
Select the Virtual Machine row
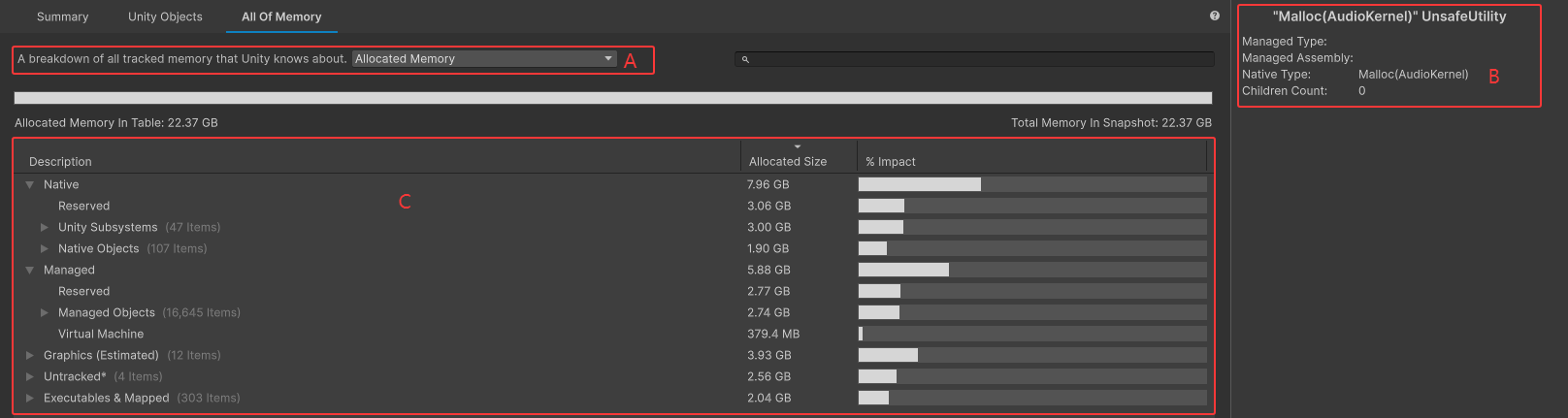point(101,334)
